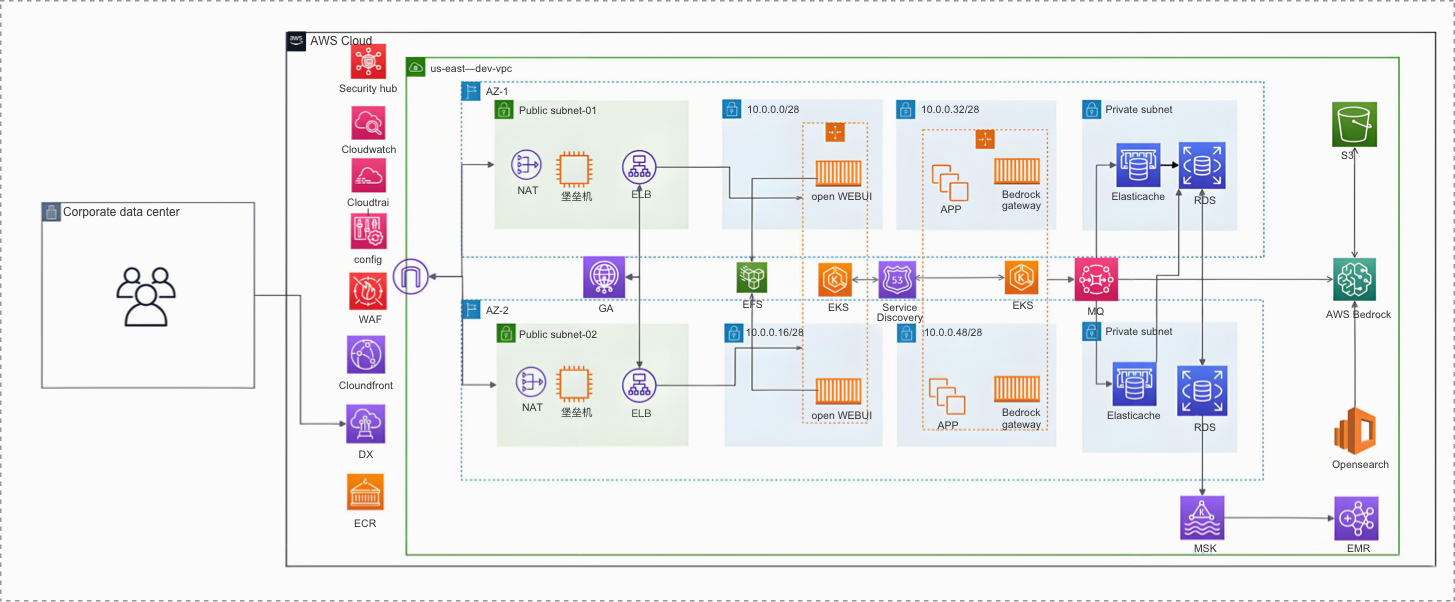Click the EMR icon
The height and width of the screenshot is (602, 1455).
1356,518
